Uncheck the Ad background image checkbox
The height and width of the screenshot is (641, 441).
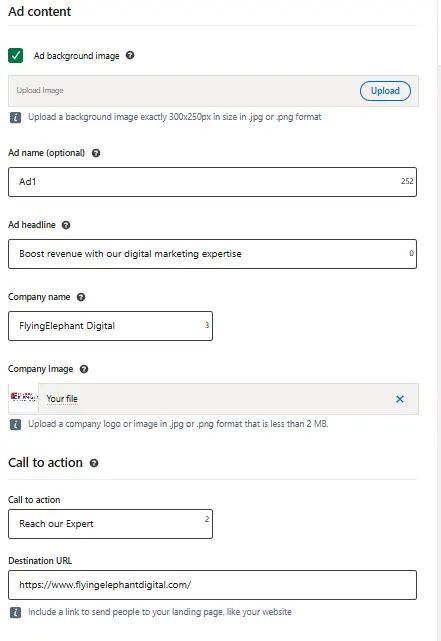(16, 55)
